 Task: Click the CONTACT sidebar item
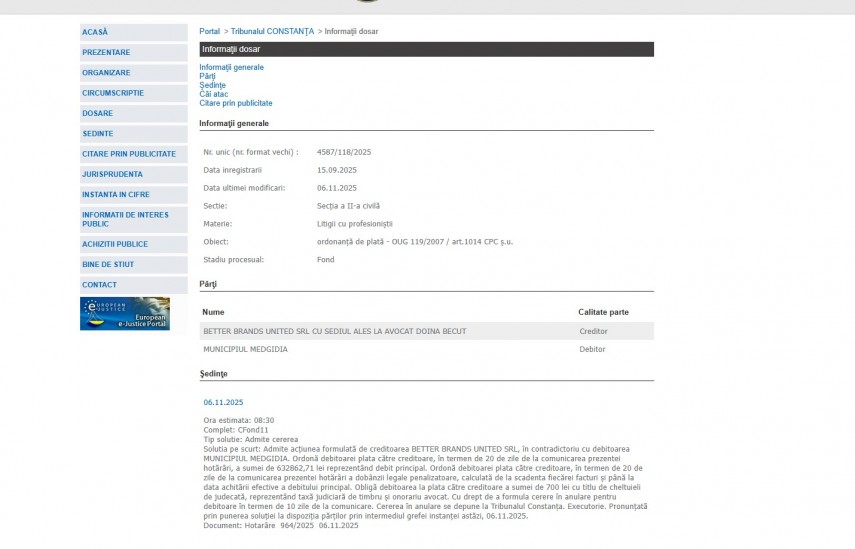click(x=99, y=285)
